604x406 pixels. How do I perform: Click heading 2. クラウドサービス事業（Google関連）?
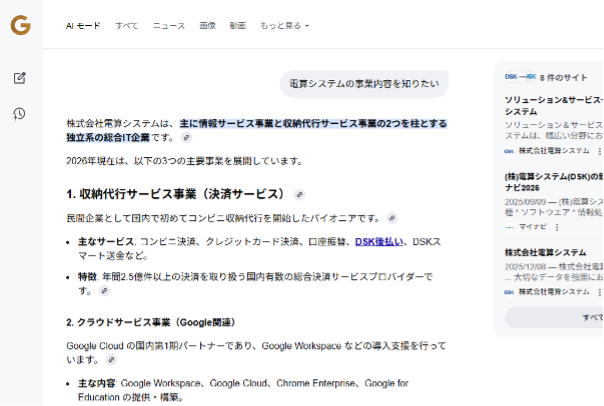[151, 322]
